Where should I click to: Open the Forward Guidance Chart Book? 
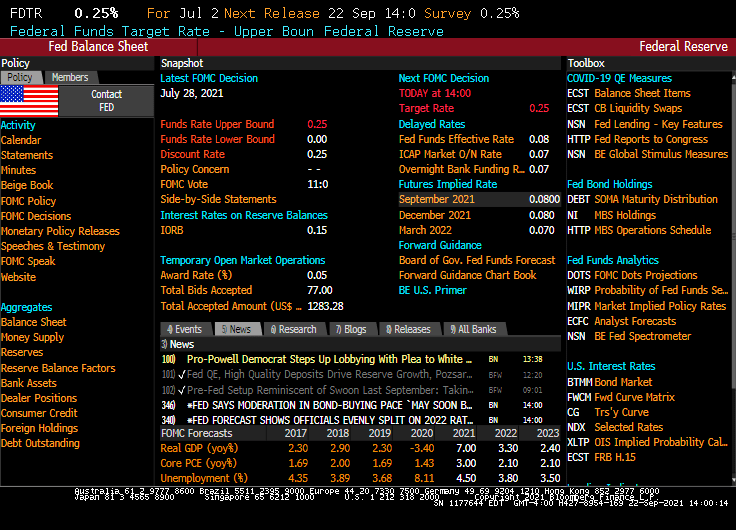pyautogui.click(x=467, y=275)
